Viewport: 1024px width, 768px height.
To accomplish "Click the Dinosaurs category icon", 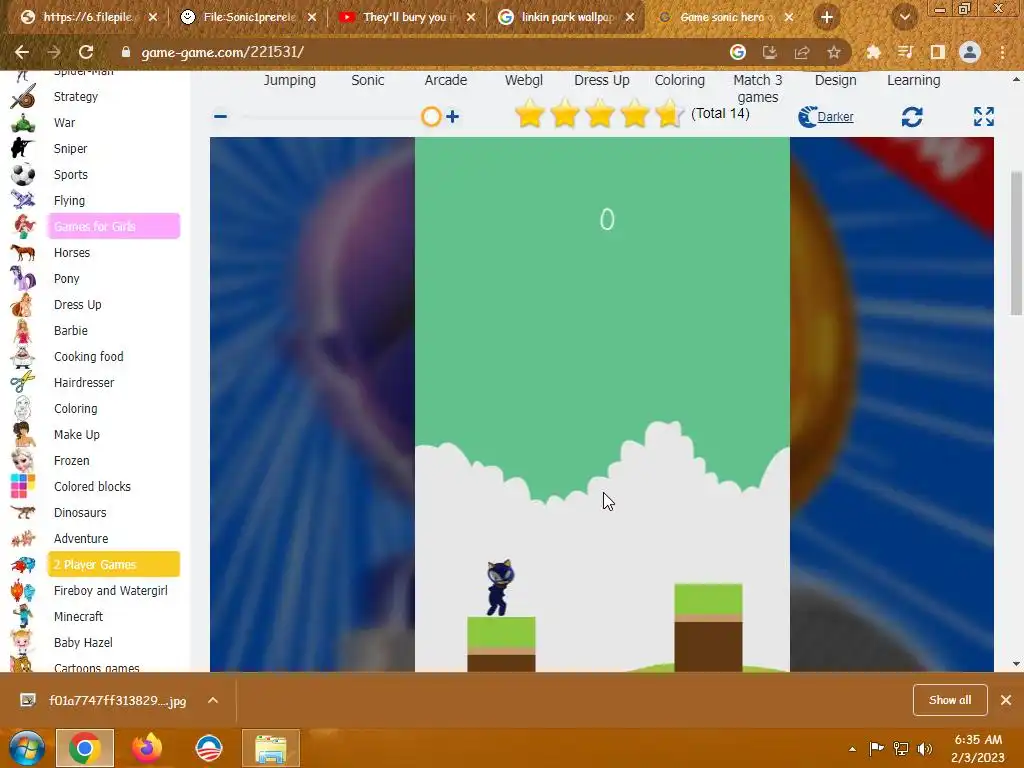I will [x=23, y=512].
